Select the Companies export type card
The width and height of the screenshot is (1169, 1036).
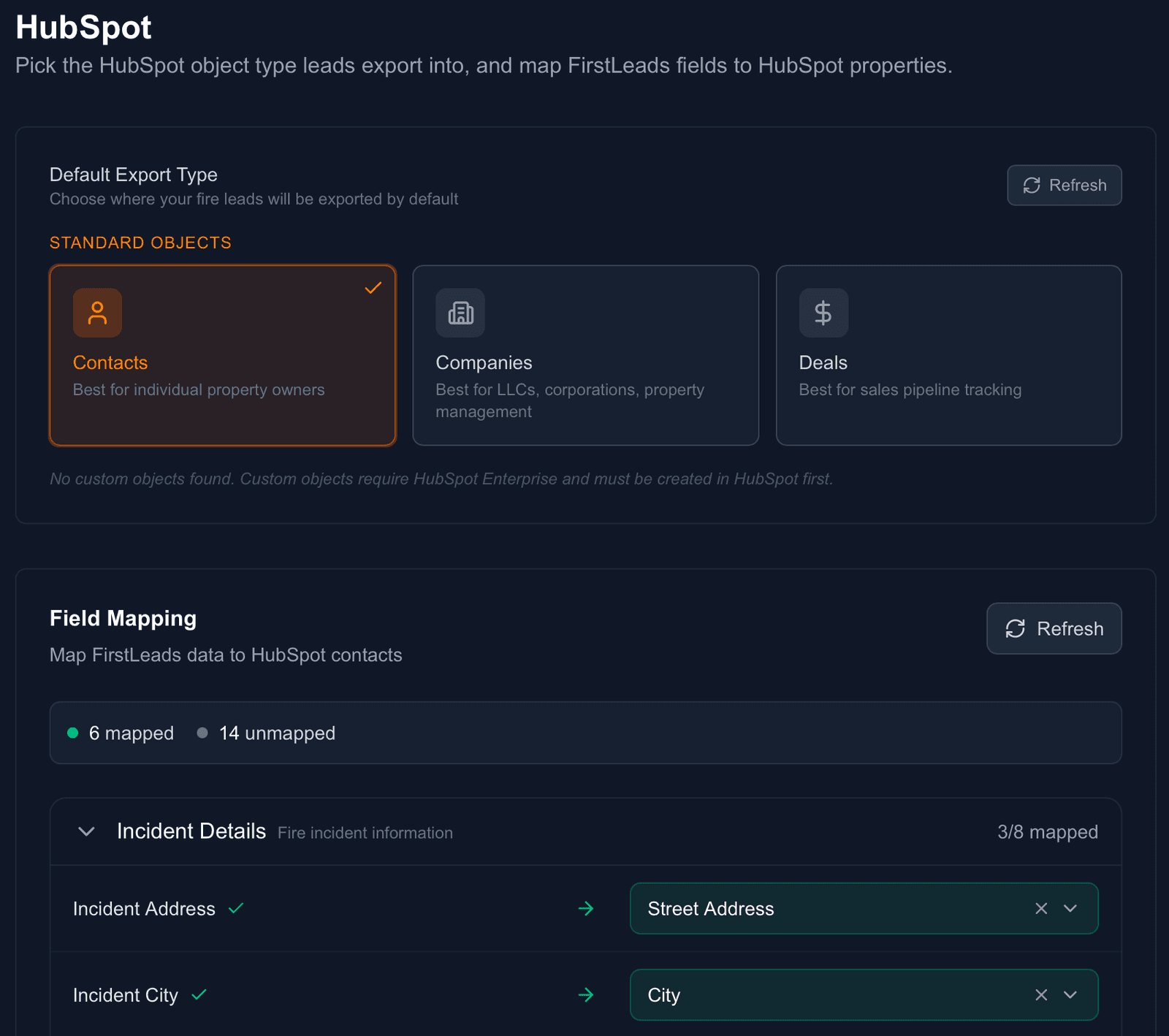click(x=585, y=355)
